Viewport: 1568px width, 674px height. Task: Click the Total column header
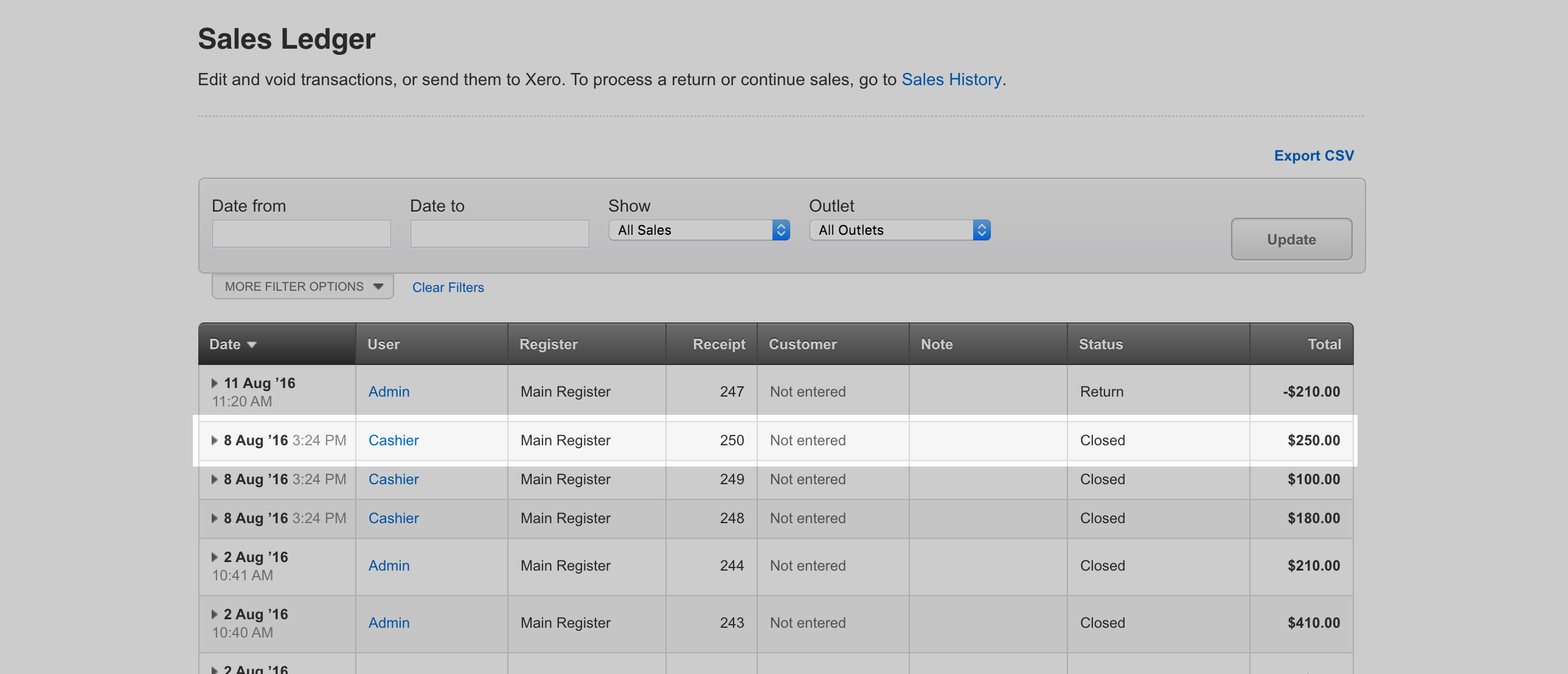point(1324,344)
